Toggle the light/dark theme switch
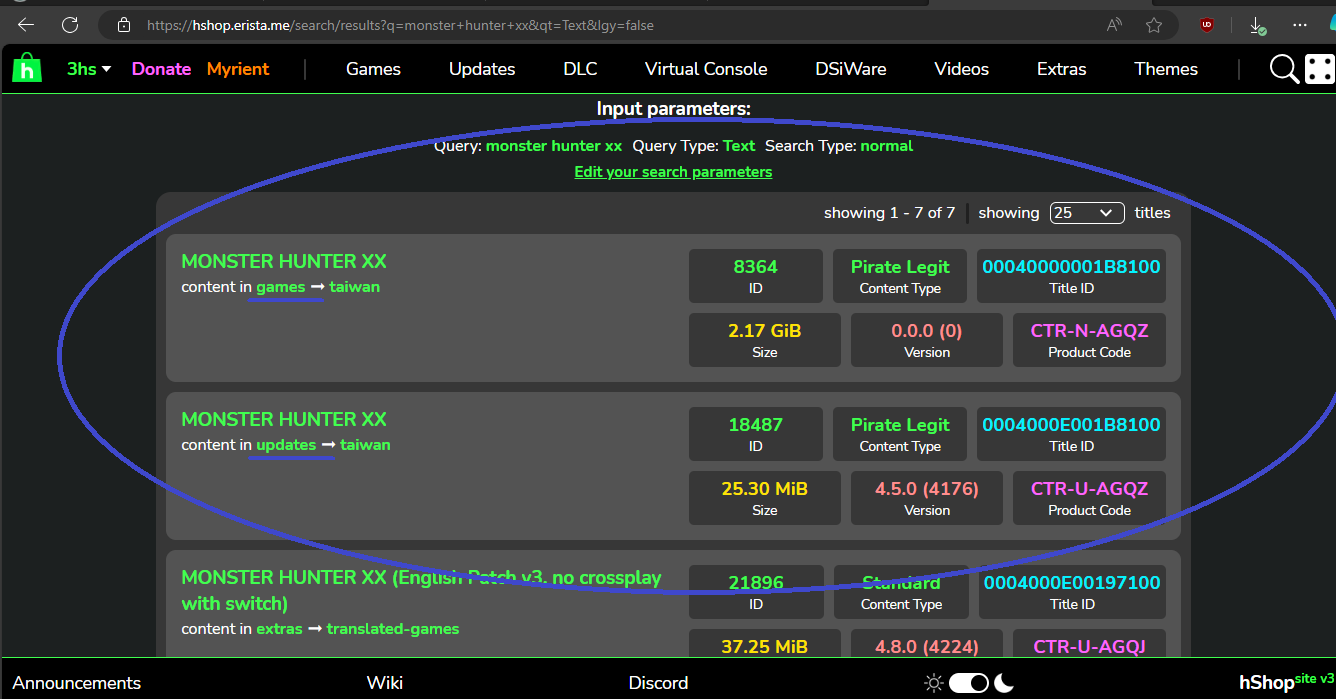 click(x=969, y=683)
